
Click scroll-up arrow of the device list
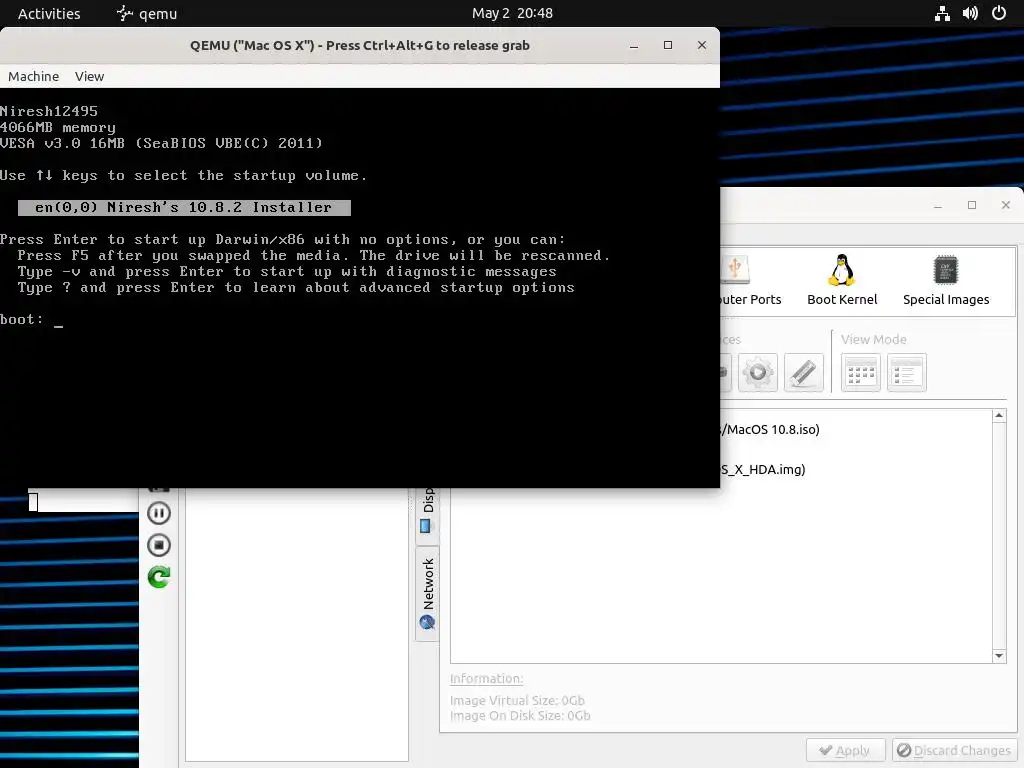(x=999, y=416)
